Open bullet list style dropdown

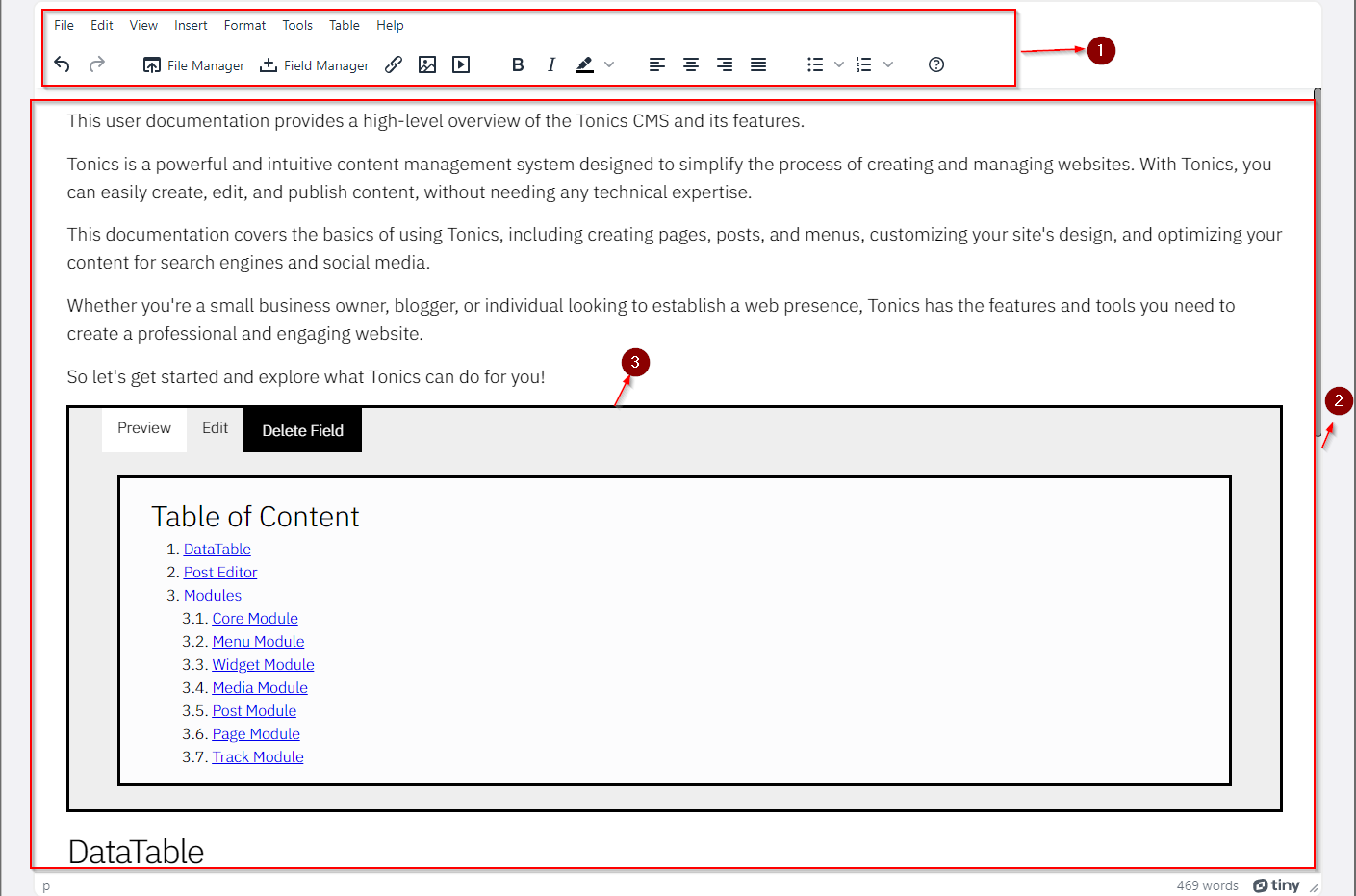pos(839,64)
